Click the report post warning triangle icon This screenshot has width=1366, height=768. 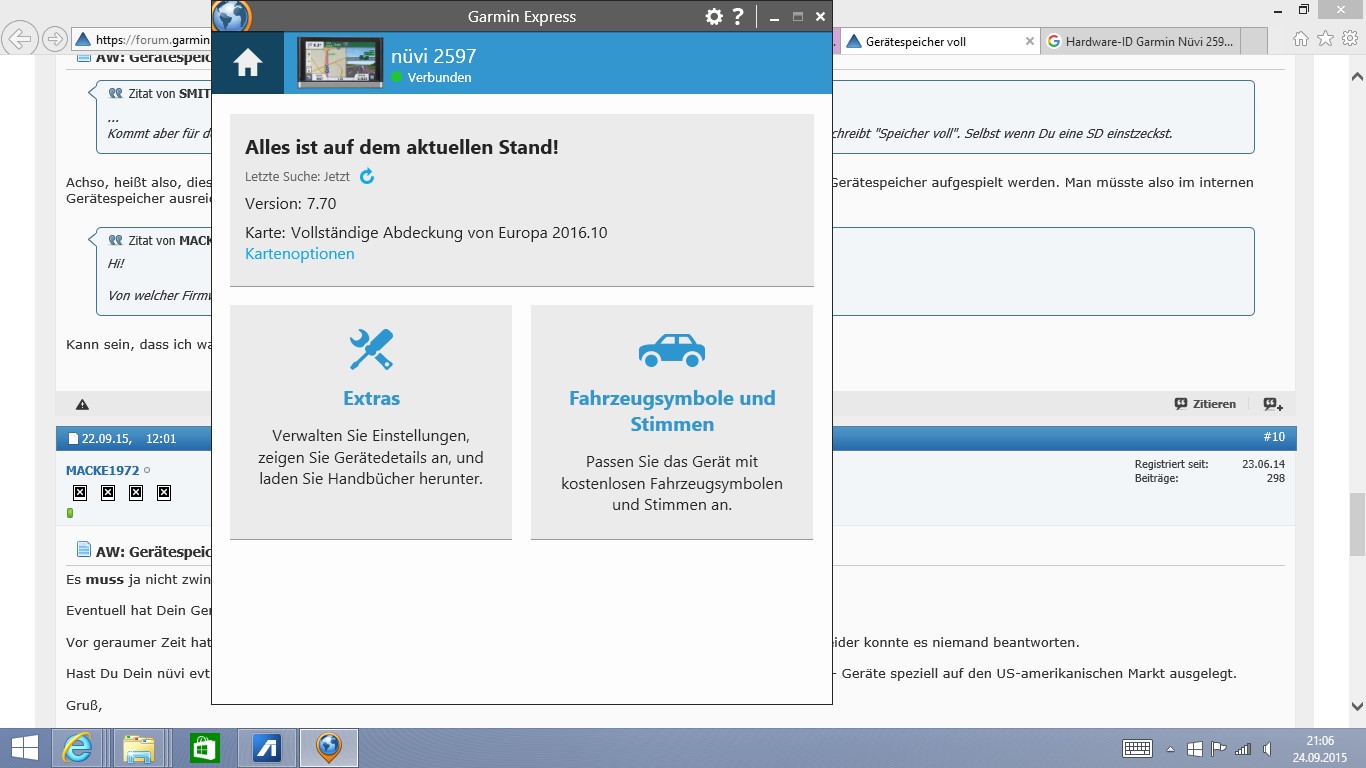(82, 404)
